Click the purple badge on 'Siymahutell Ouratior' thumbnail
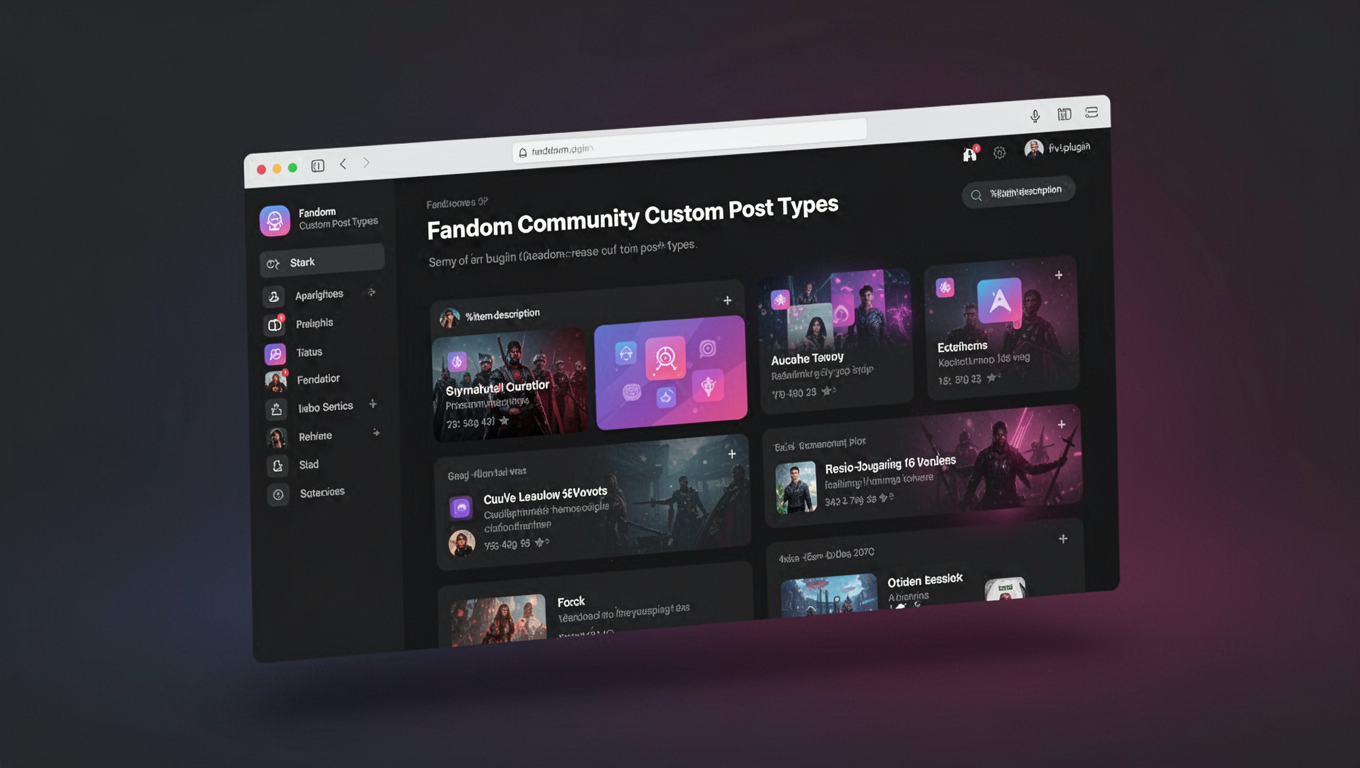 456,362
